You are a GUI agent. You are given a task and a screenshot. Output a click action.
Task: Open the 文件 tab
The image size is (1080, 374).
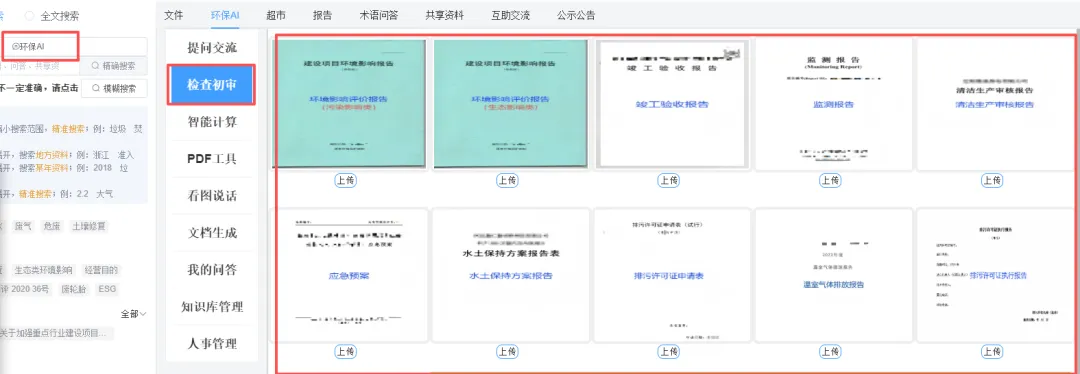pos(174,15)
